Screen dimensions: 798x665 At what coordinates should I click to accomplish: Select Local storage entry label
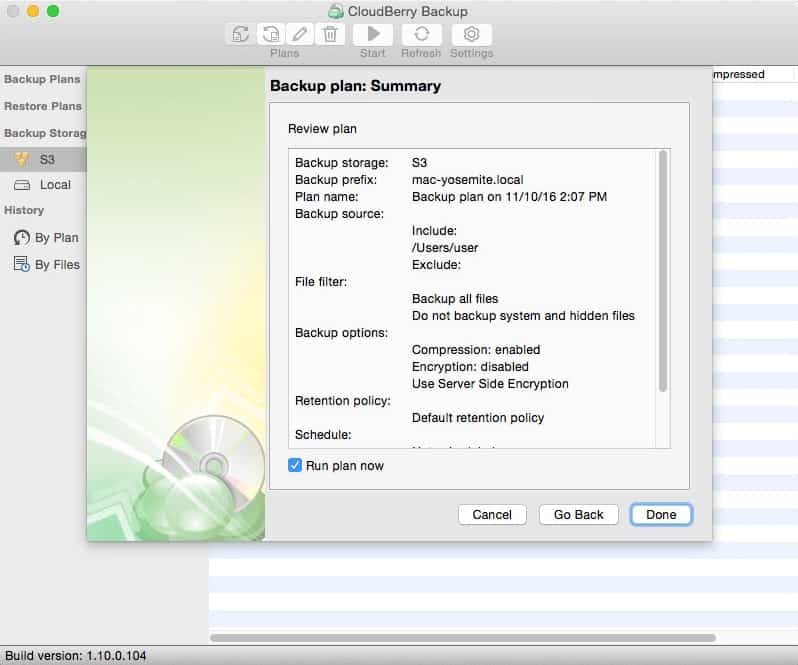[55, 185]
